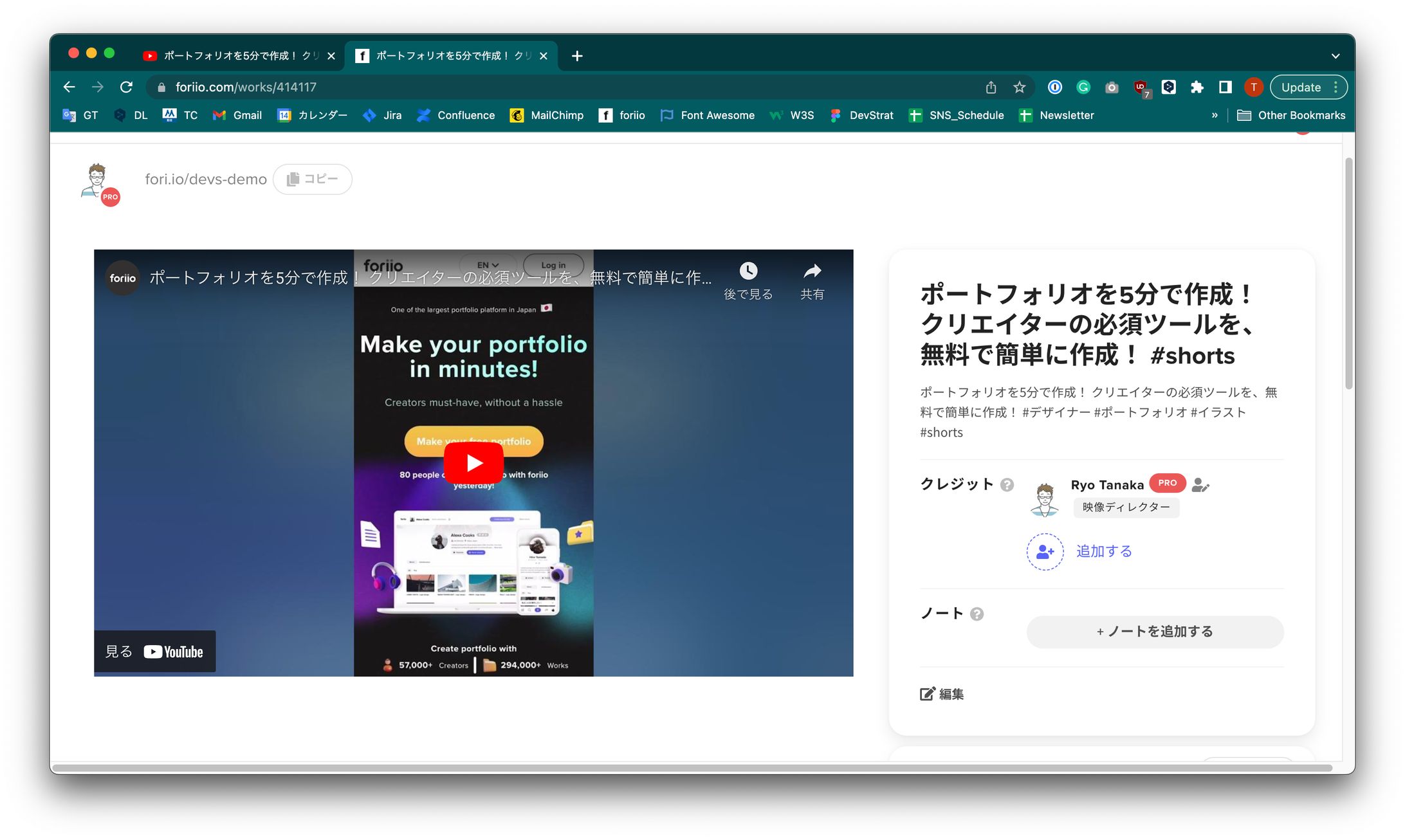Click the vertical page scrollbar
1405x840 pixels.
[1348, 273]
